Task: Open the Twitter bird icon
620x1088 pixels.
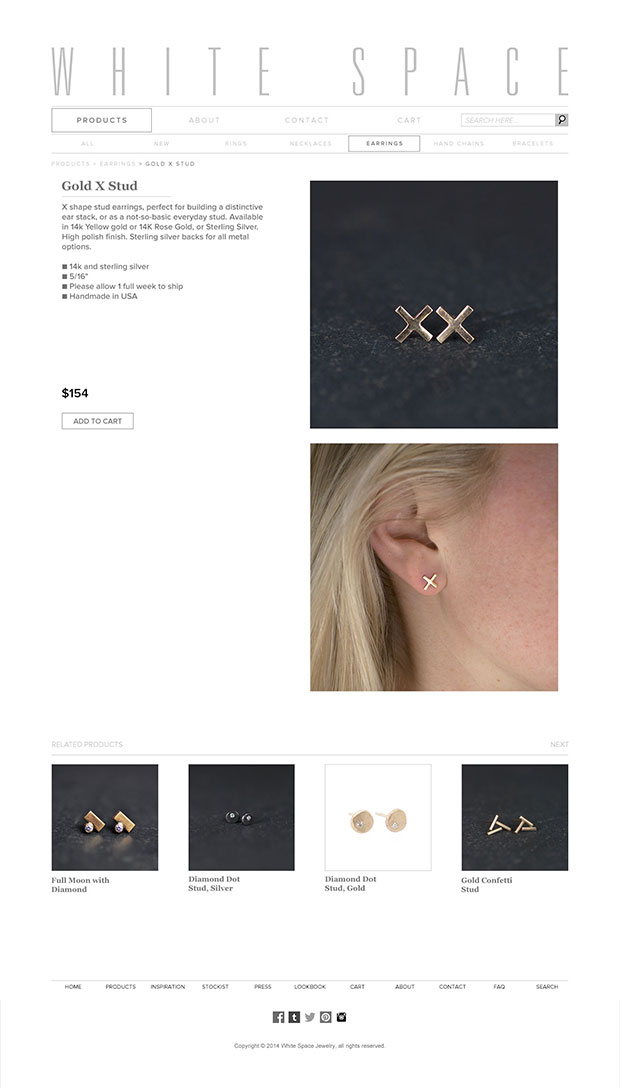Action: click(310, 1017)
